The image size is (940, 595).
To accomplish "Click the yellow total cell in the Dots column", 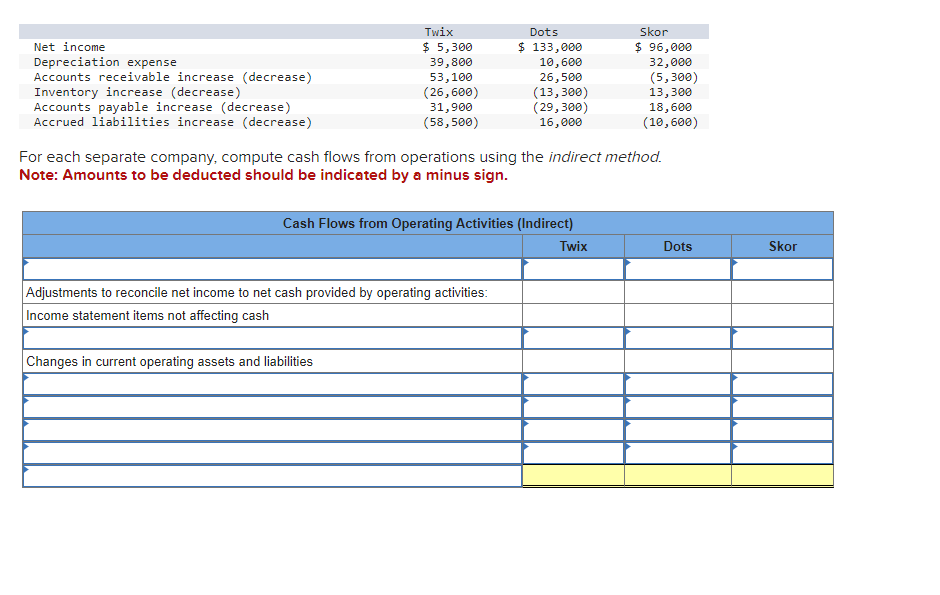I will pyautogui.click(x=677, y=477).
